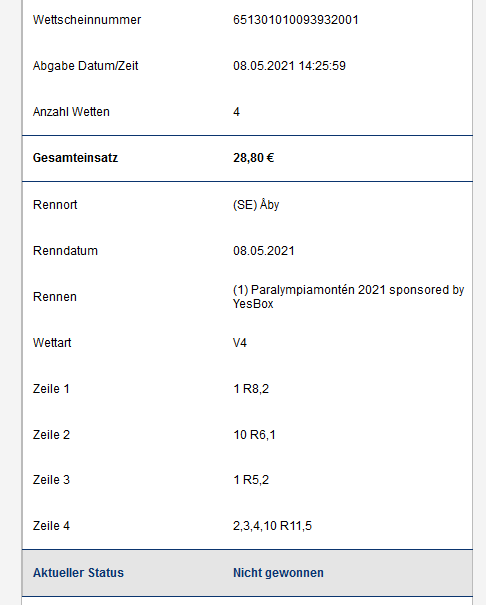This screenshot has width=486, height=605.
Task: Click the Nicht gewonnen status text
Action: 278,573
